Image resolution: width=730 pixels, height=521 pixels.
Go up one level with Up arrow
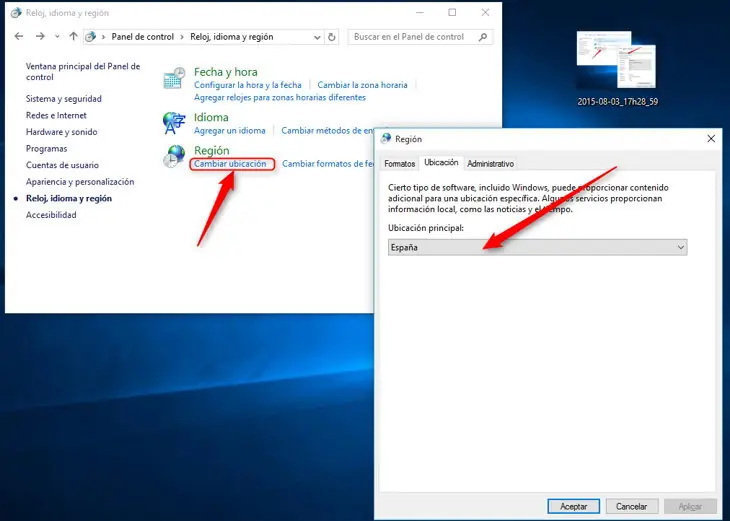point(73,36)
